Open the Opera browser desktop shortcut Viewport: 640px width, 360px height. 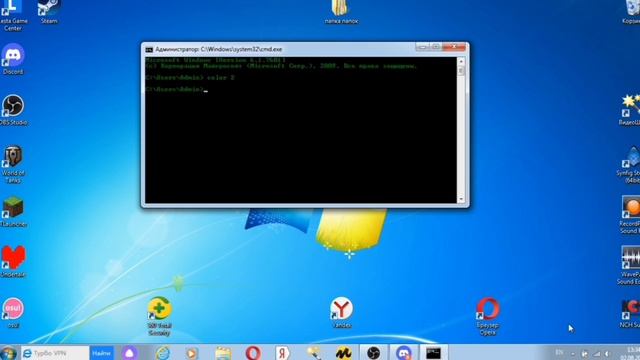tap(488, 316)
